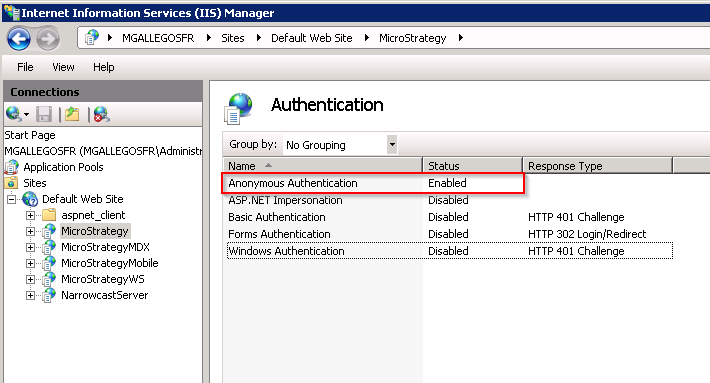The image size is (710, 383).
Task: Click the delete connection globe icon
Action: point(101,114)
